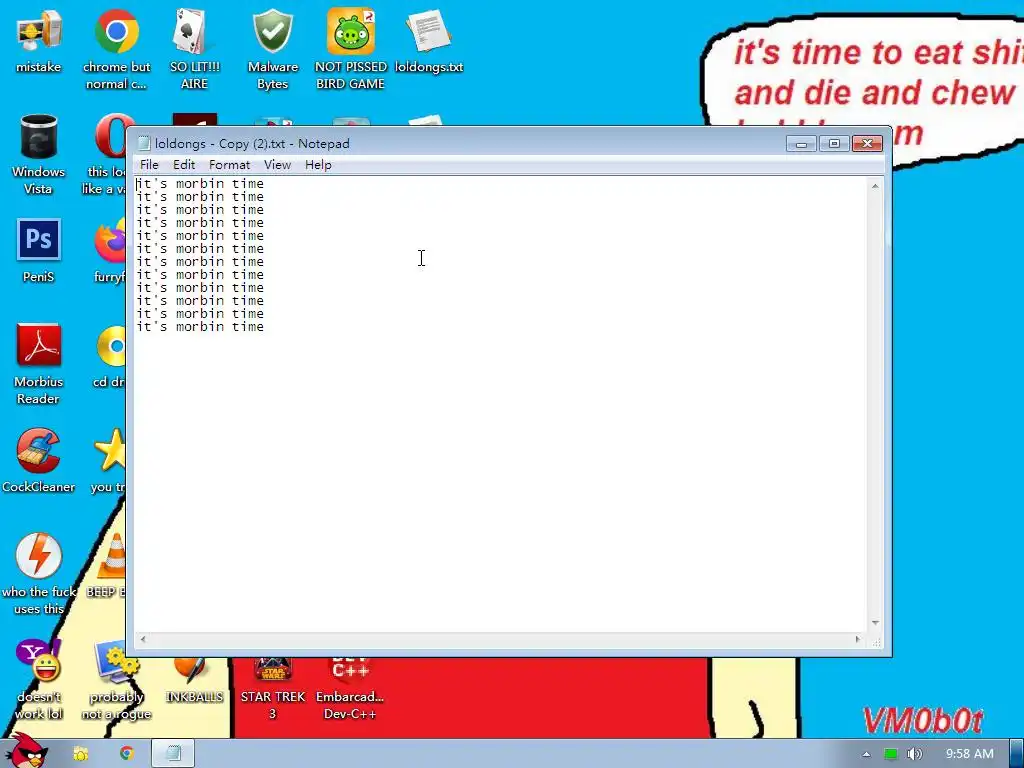Switch to the Notepad taskbar button
This screenshot has height=768, width=1024.
coord(173,754)
